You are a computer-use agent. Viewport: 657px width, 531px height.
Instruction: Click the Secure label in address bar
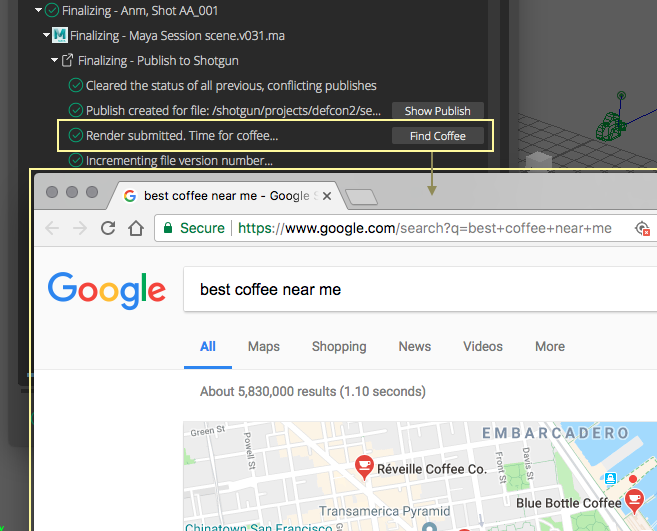tap(202, 228)
